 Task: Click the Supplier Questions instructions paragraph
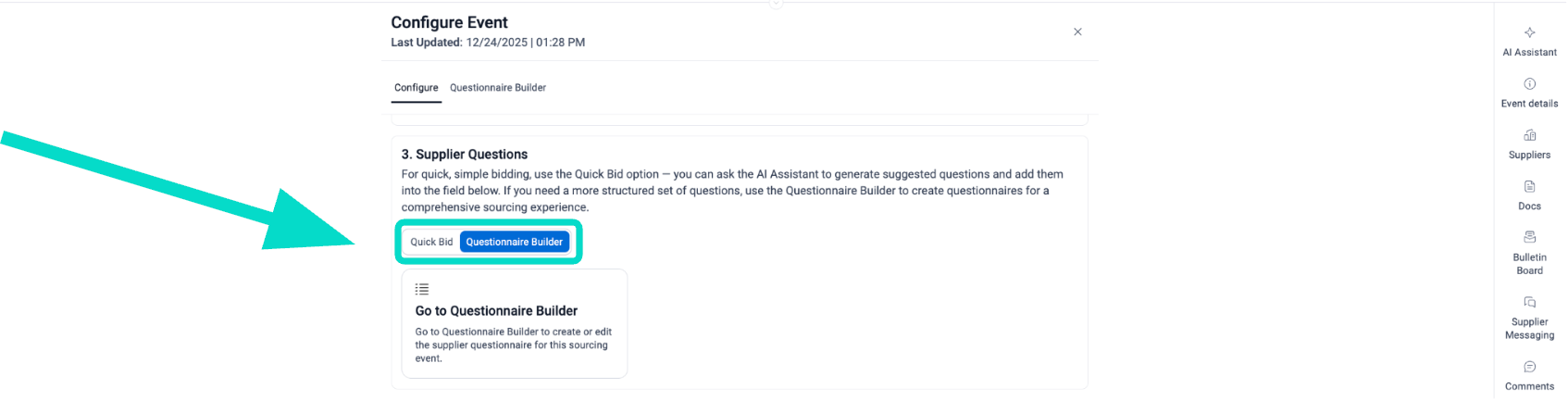(x=731, y=191)
